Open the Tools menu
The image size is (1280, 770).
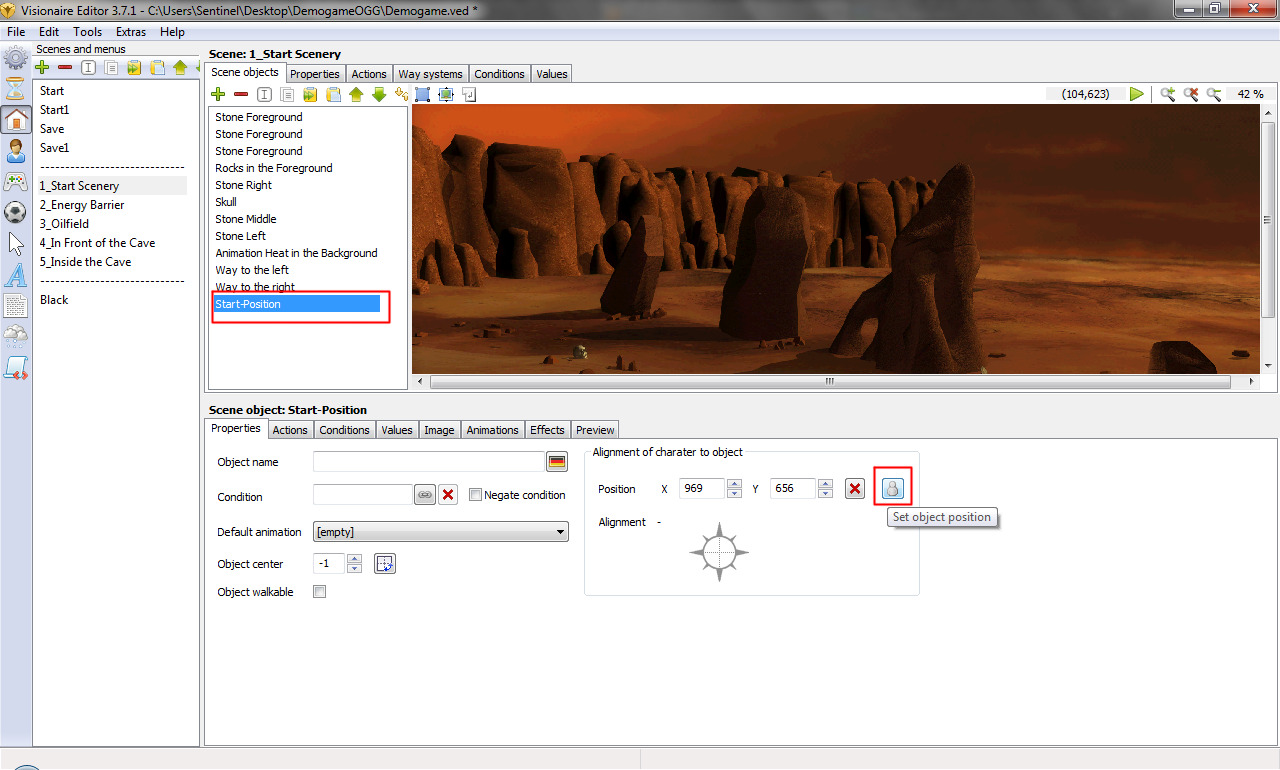pyautogui.click(x=88, y=32)
